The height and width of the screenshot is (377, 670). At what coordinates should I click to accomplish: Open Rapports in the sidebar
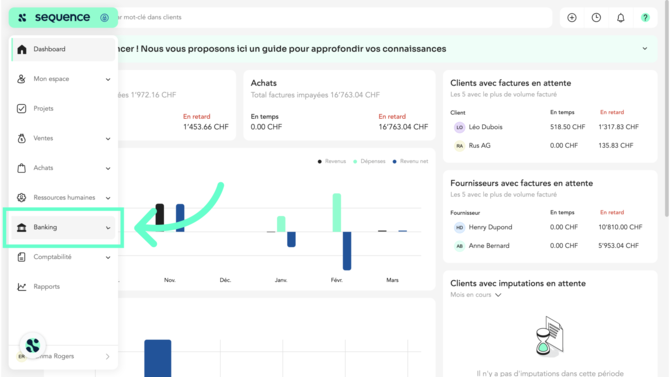click(x=63, y=286)
